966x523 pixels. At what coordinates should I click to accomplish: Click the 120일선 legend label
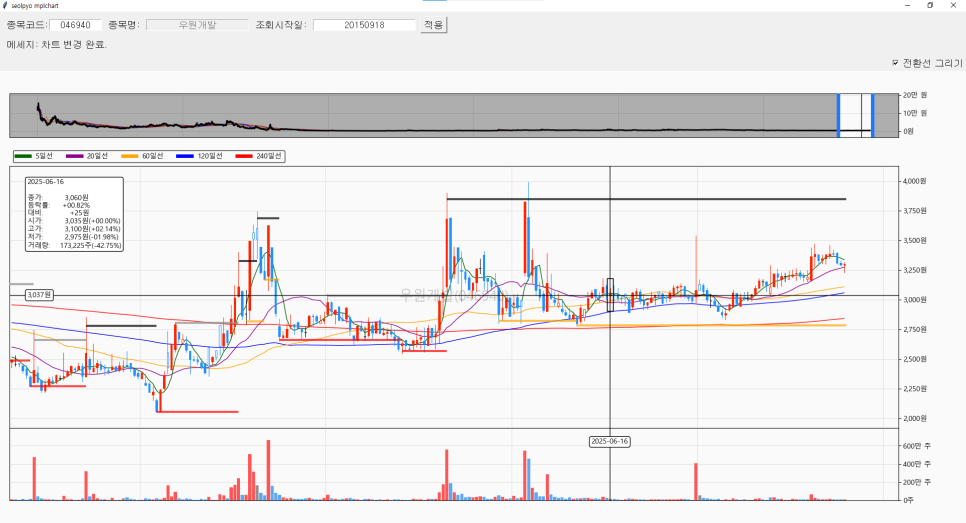tap(210, 156)
